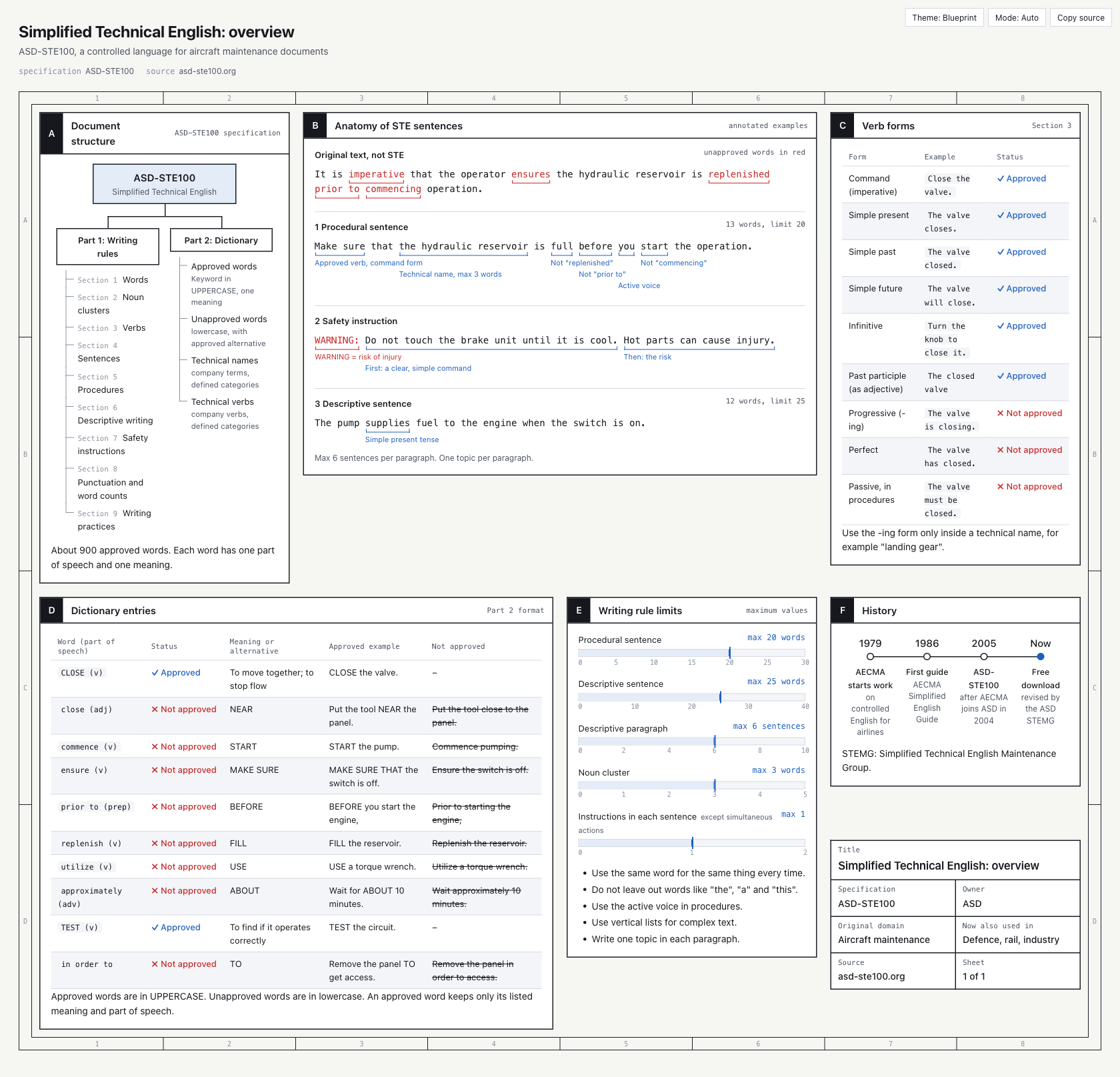Click the 'Active voice' annotation
Screen dimensions: 1120x1077
pyautogui.click(x=639, y=285)
